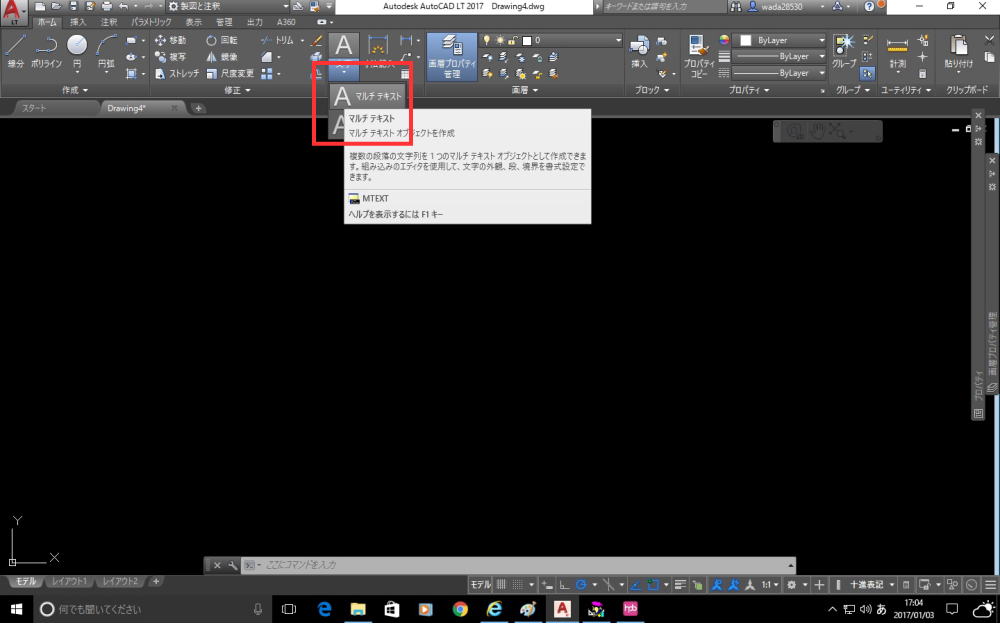Click the Mirror (鏡像) tool
Viewport: 1000px width, 625px height.
pyautogui.click(x=222, y=57)
